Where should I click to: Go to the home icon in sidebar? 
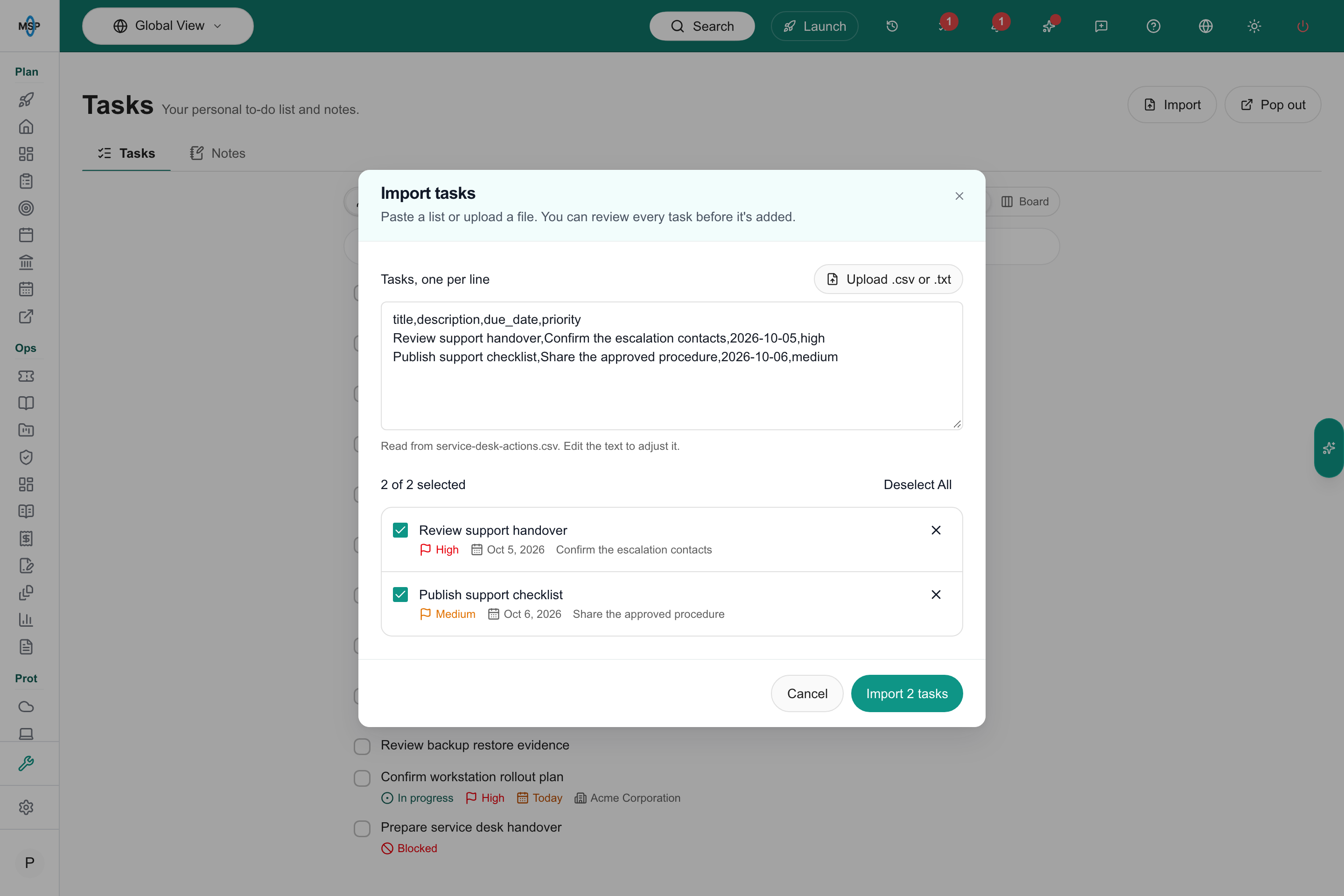coord(26,127)
